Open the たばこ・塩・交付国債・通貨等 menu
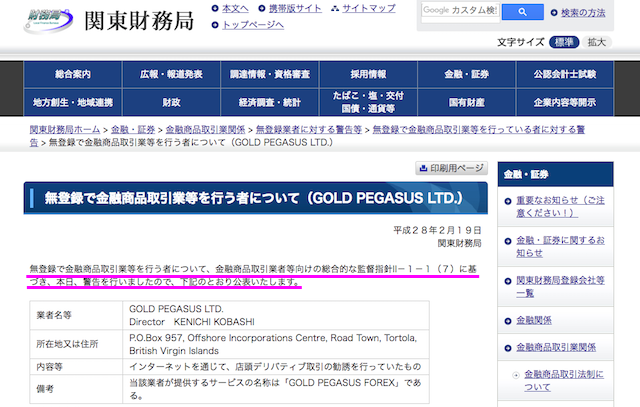This screenshot has height=407, width=640. point(368,102)
